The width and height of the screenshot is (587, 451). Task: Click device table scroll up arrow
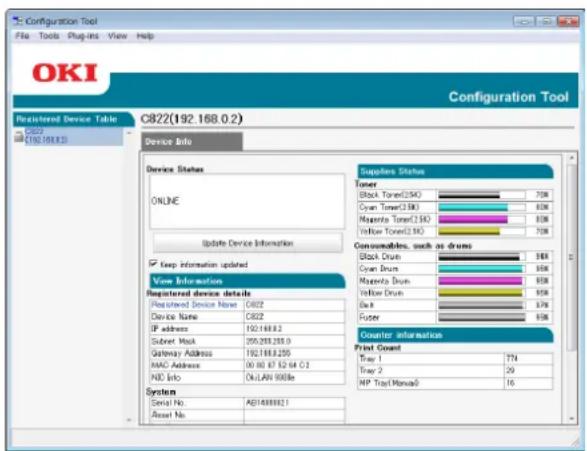(129, 133)
